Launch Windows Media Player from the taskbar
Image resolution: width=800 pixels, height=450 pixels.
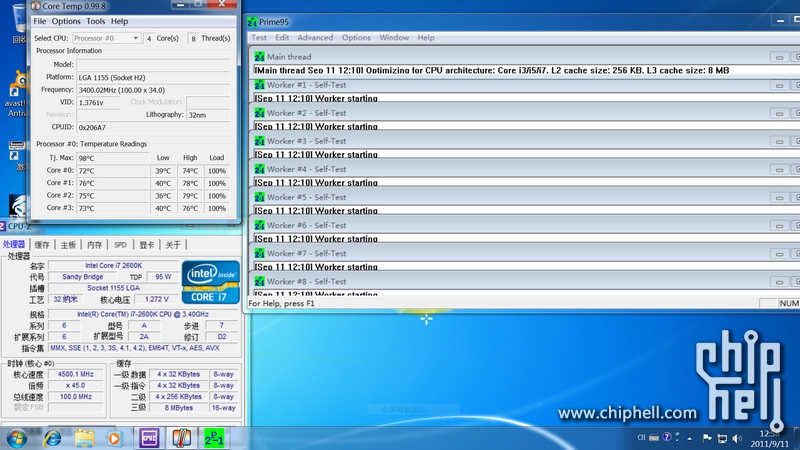point(115,437)
